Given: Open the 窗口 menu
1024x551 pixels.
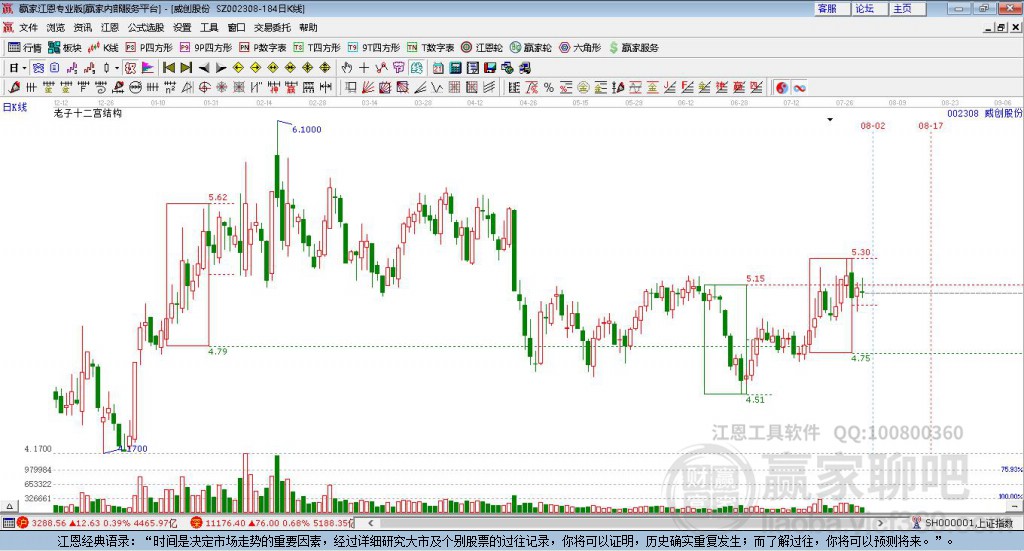Looking at the screenshot, I should coord(236,27).
